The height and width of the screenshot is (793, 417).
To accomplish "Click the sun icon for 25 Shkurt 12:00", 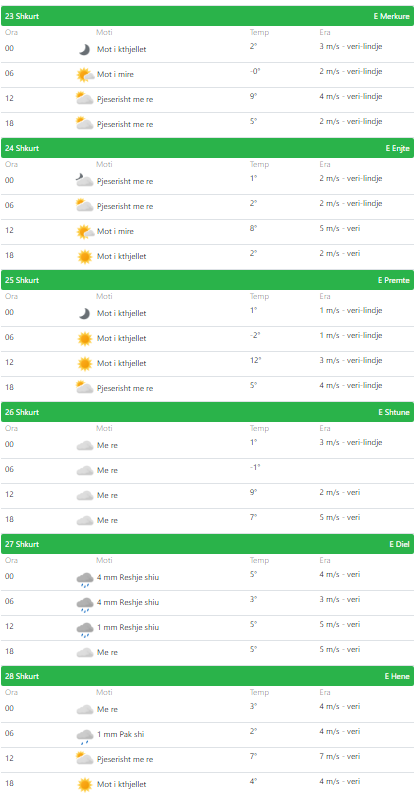I will pyautogui.click(x=85, y=364).
